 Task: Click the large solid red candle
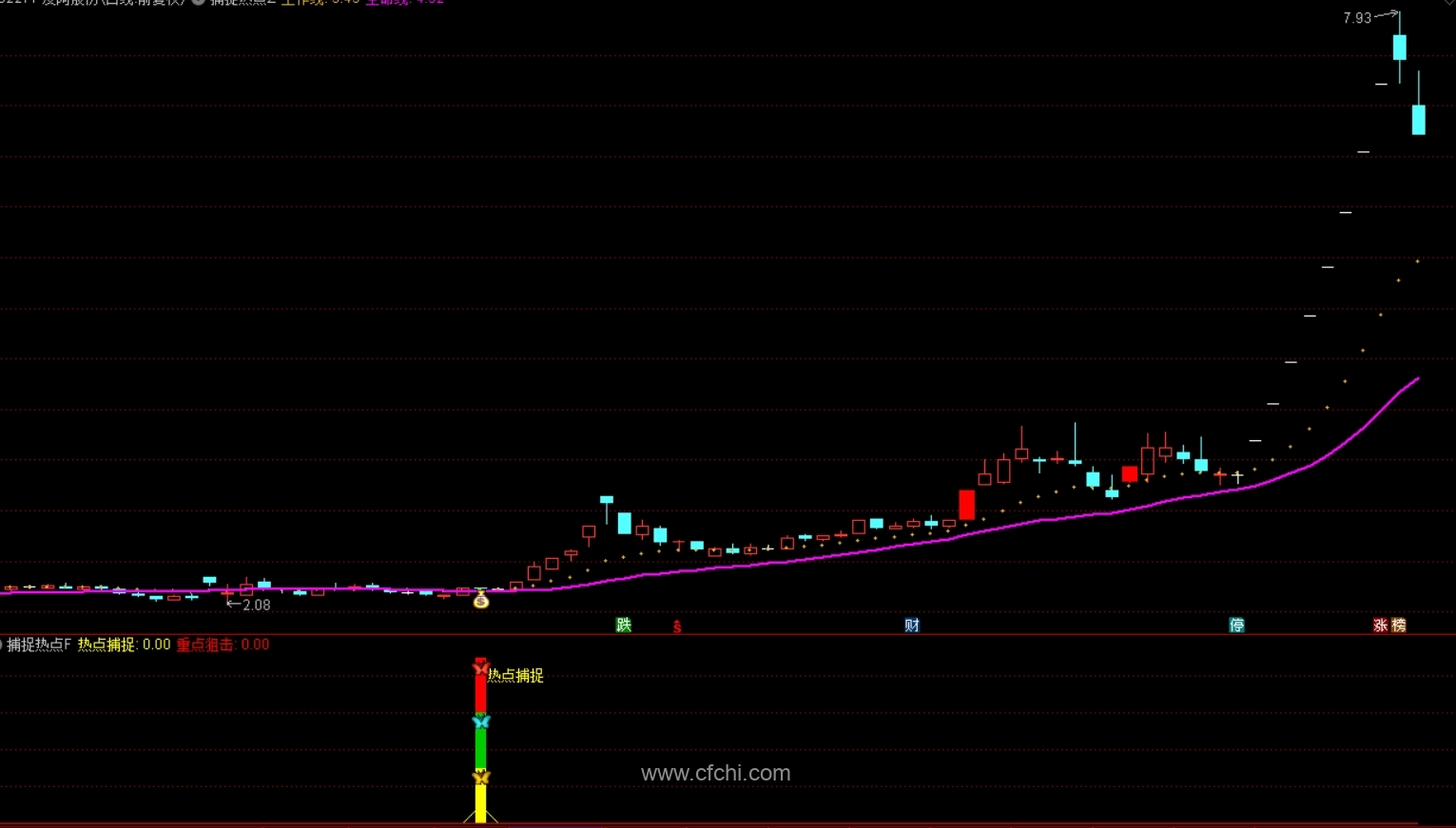click(x=967, y=505)
